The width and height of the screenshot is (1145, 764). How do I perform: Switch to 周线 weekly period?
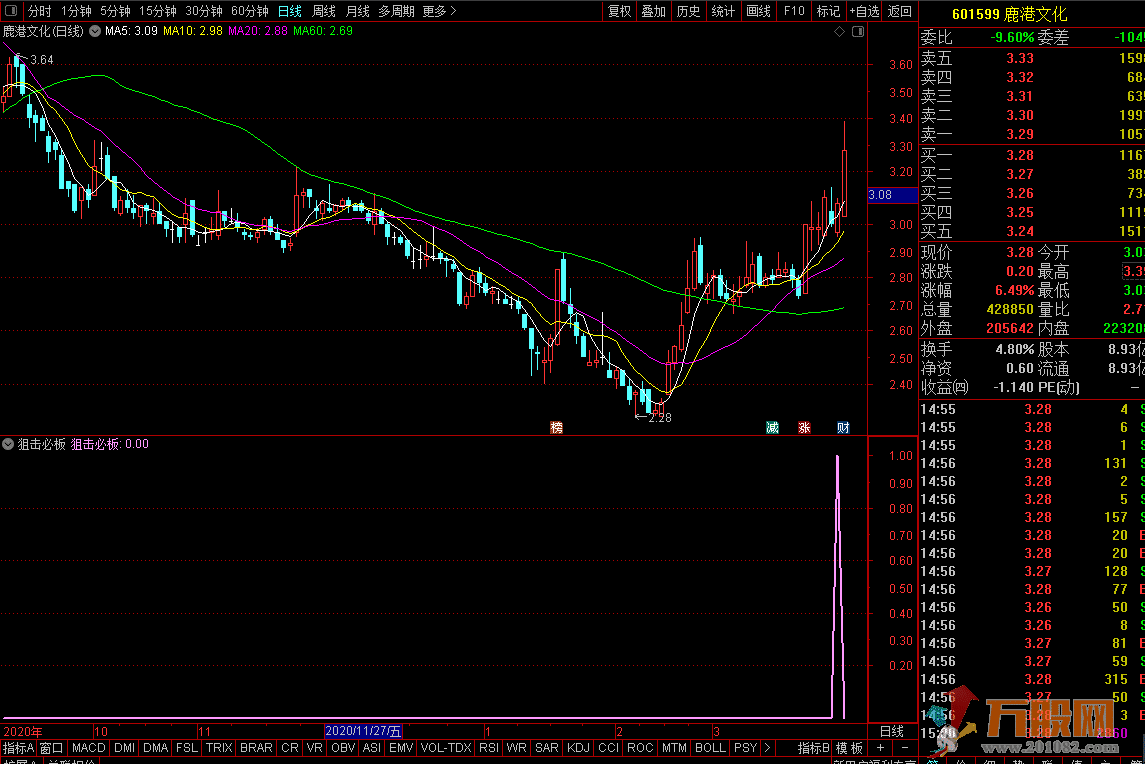[323, 11]
